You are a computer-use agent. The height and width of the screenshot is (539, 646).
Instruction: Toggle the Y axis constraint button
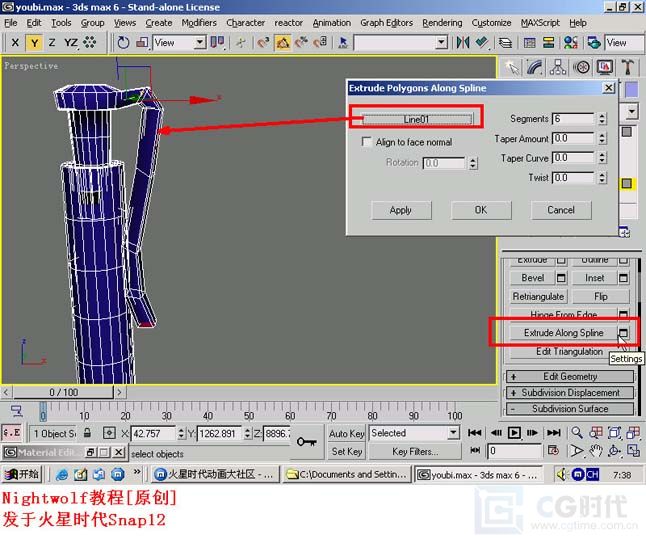pyautogui.click(x=34, y=42)
